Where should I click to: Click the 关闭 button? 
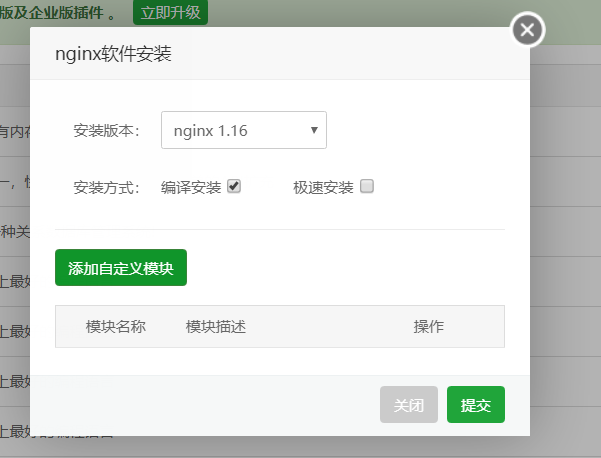pyautogui.click(x=409, y=404)
